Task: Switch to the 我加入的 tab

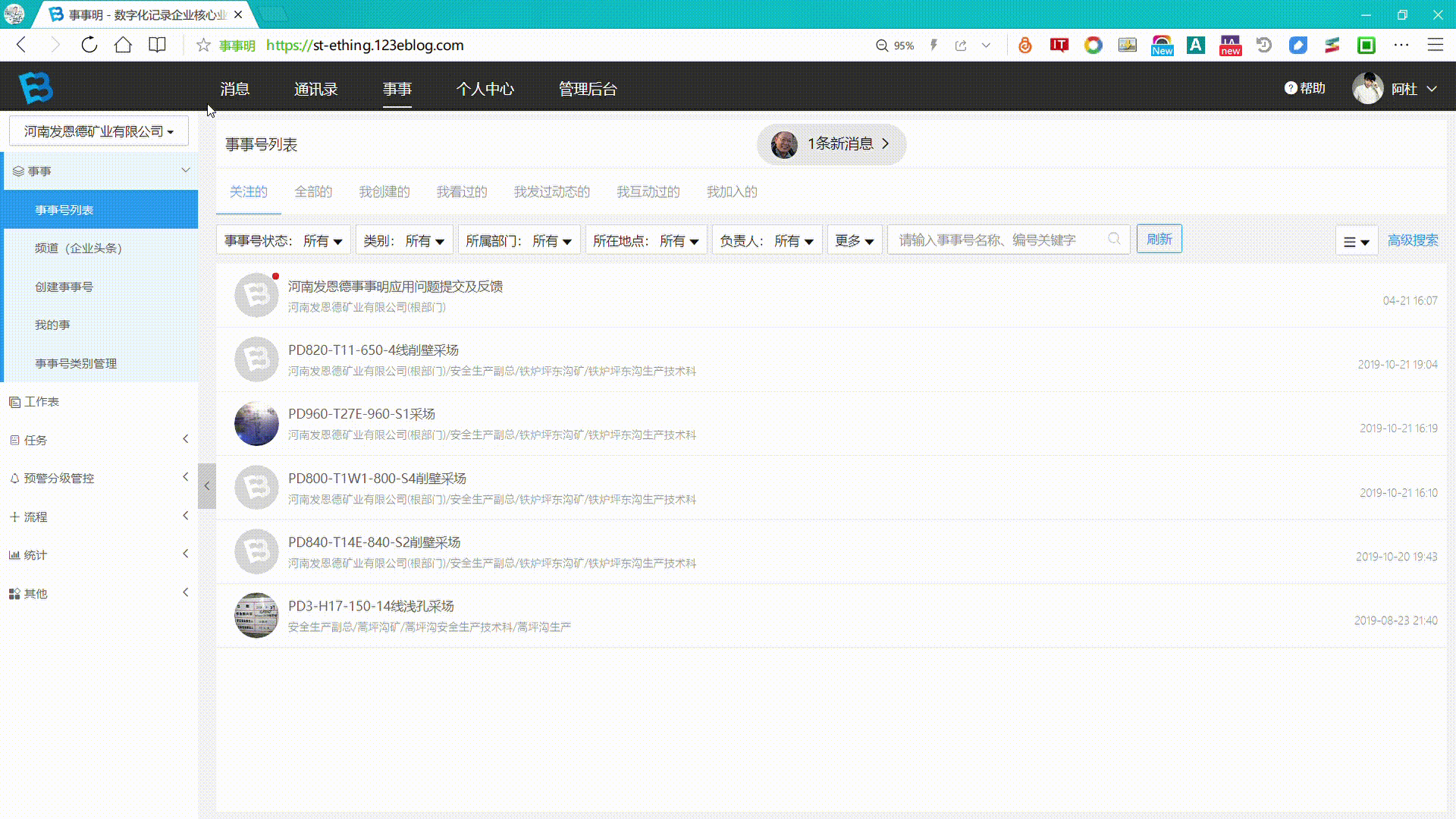Action: [x=732, y=192]
